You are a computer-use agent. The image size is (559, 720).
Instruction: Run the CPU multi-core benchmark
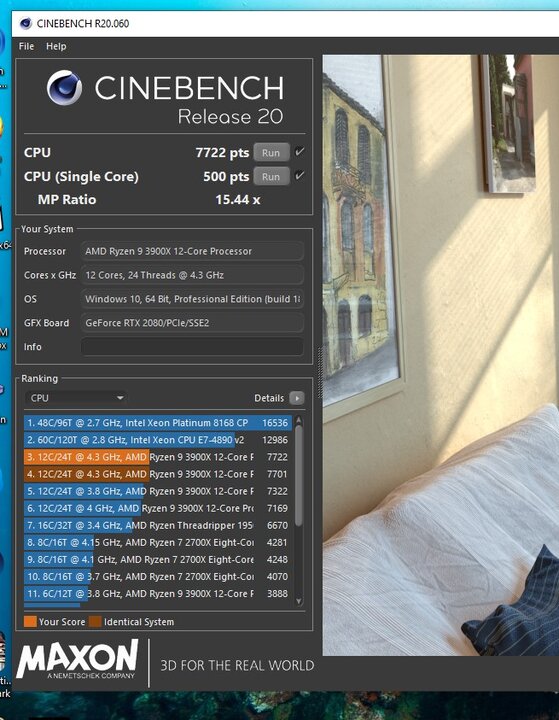(x=271, y=153)
